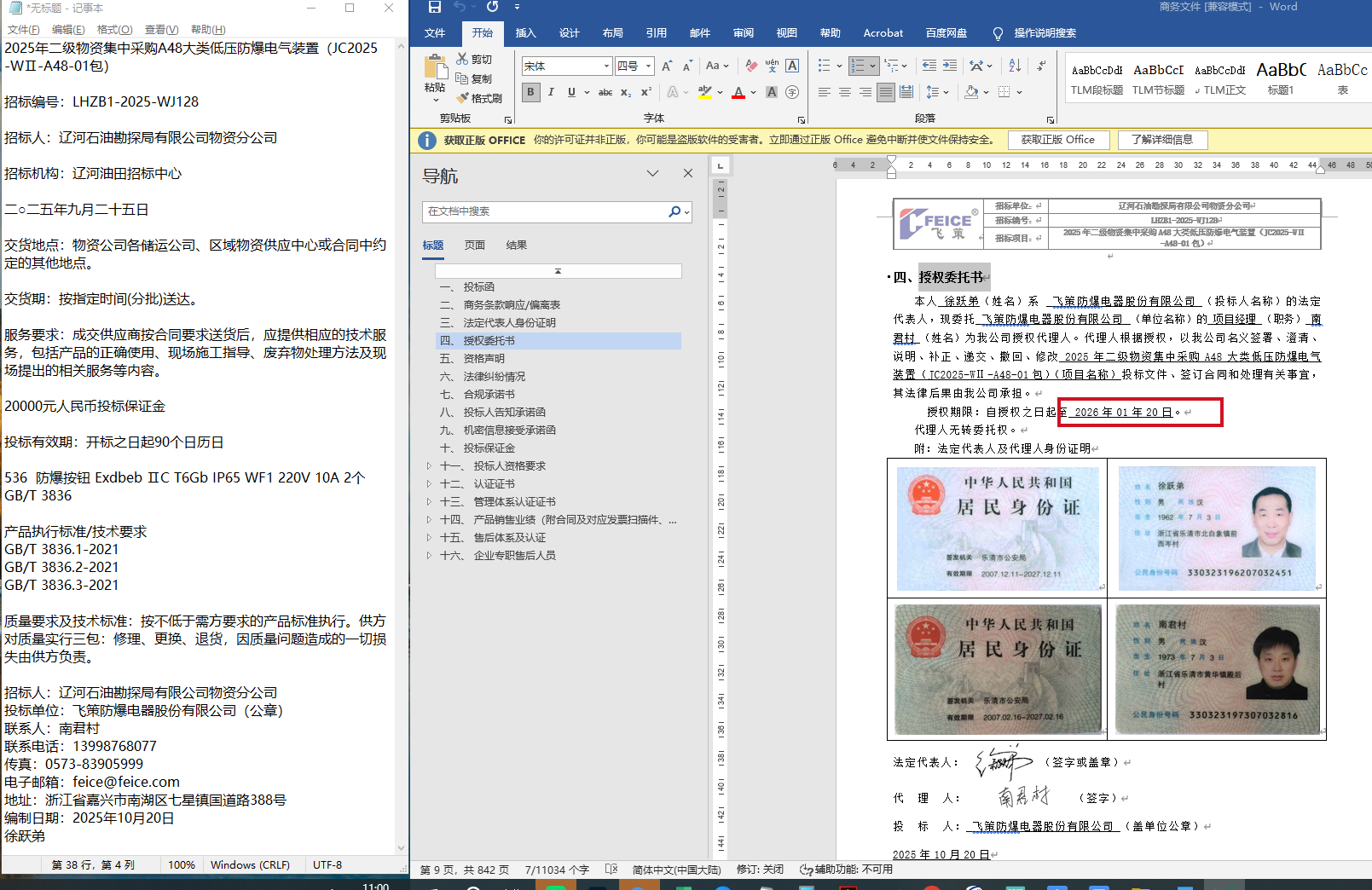Increase font size with the grow font icon
Screen dimensions: 1372x890
[667, 66]
